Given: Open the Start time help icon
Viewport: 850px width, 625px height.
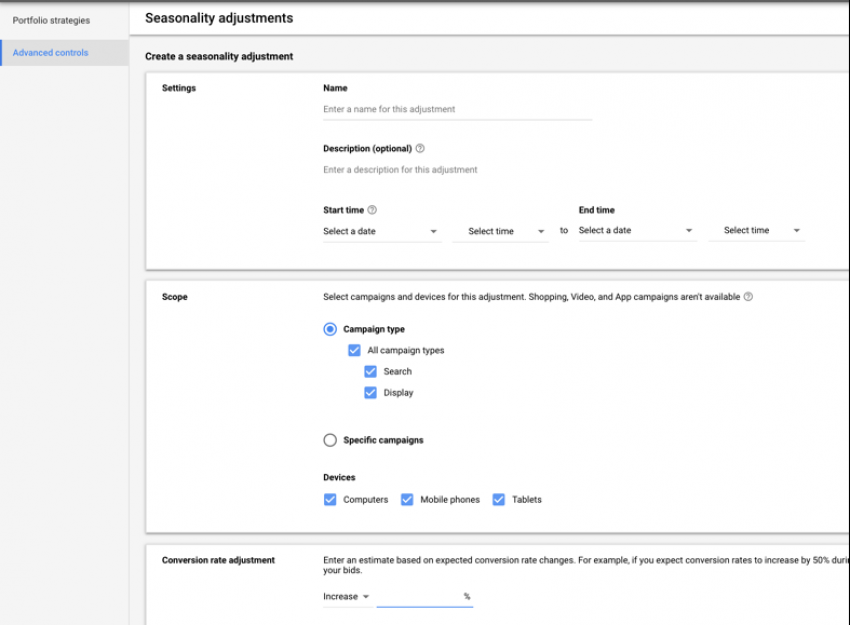Looking at the screenshot, I should click(x=372, y=210).
